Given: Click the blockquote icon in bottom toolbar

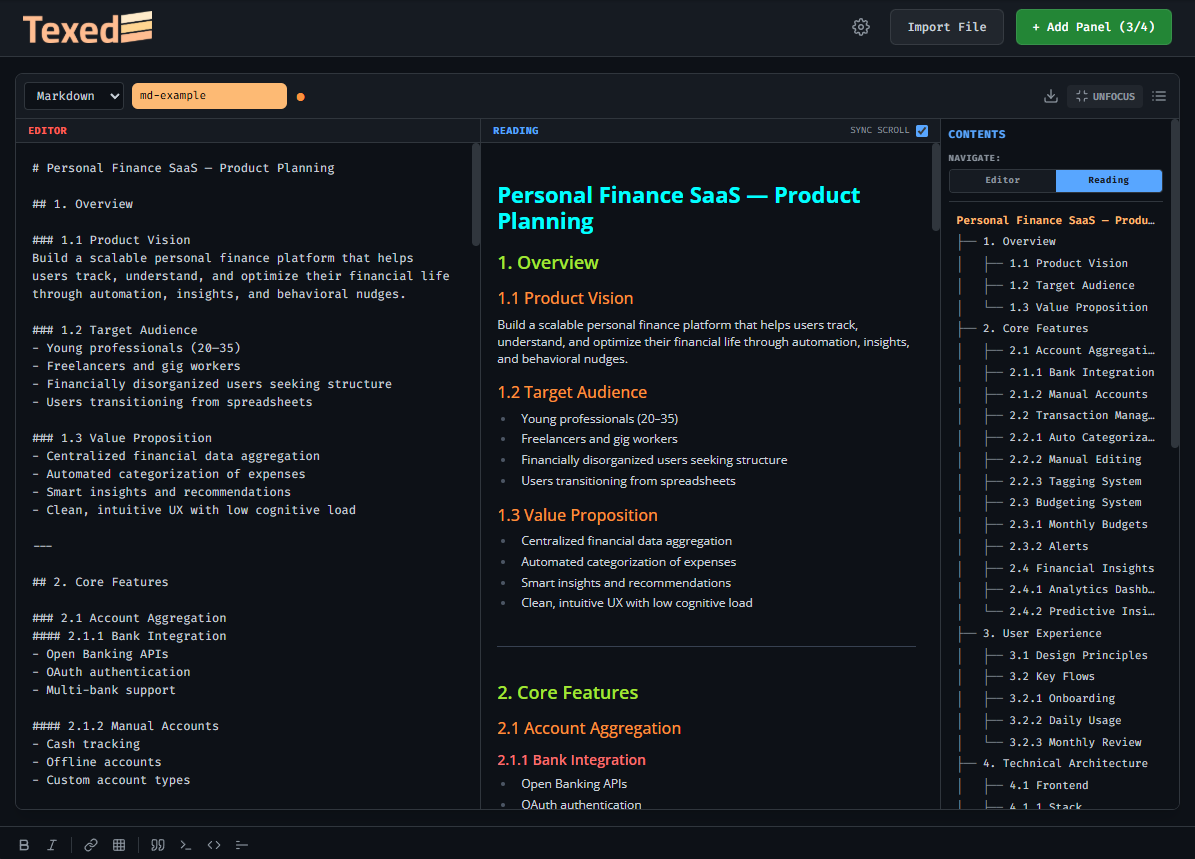Looking at the screenshot, I should pyautogui.click(x=157, y=845).
